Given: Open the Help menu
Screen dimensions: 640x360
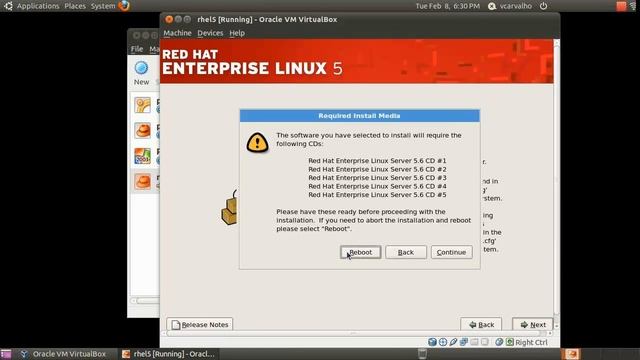Looking at the screenshot, I should [x=237, y=33].
